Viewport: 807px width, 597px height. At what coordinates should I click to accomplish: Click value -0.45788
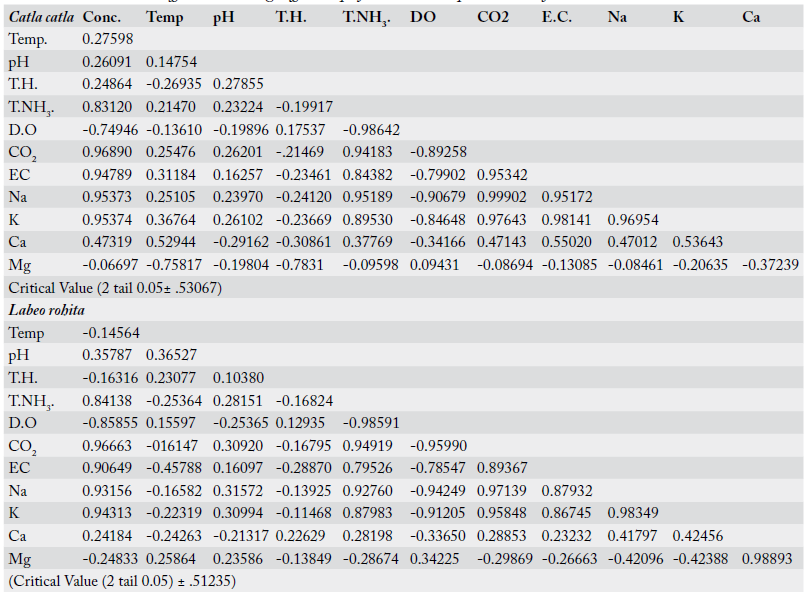pos(174,468)
